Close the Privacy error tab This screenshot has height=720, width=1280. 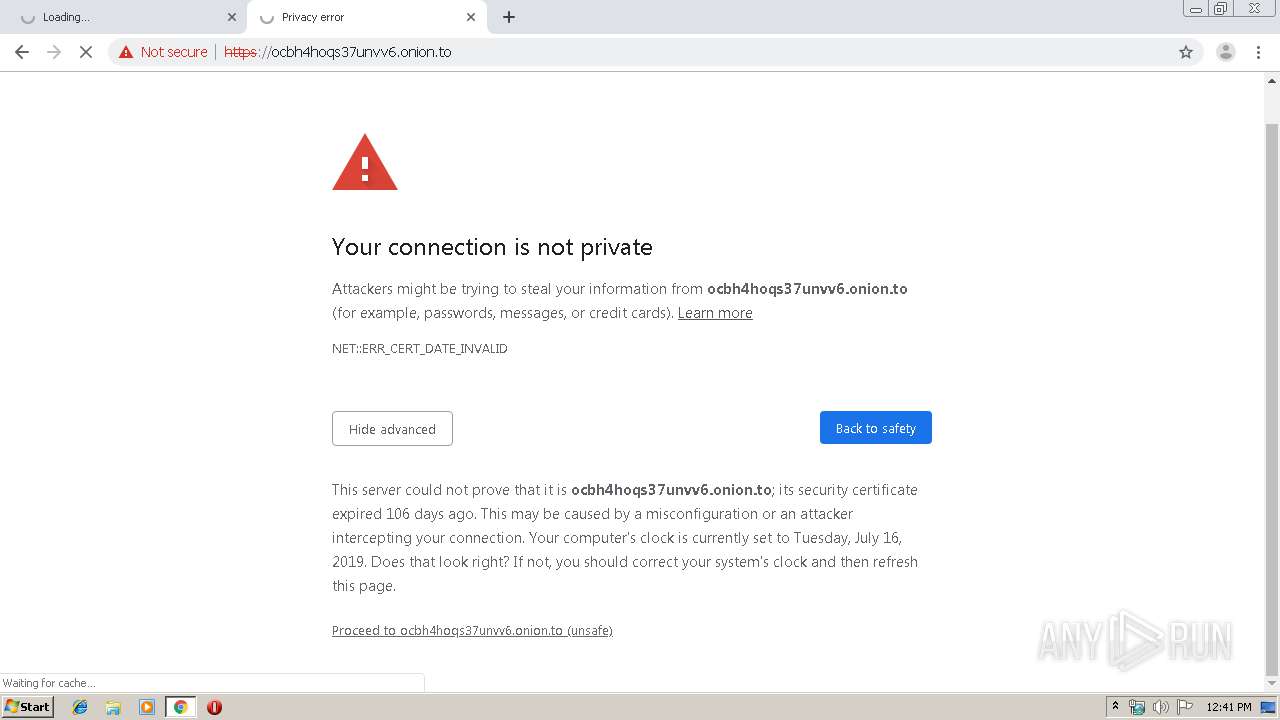[471, 17]
